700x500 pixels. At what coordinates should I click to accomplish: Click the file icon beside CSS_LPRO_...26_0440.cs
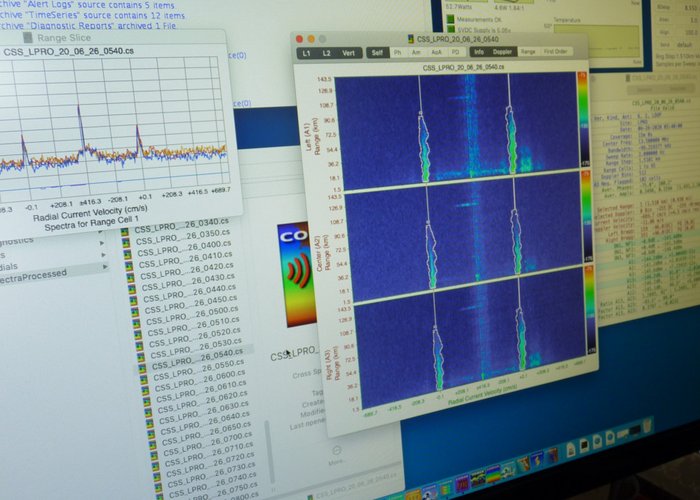(x=133, y=300)
